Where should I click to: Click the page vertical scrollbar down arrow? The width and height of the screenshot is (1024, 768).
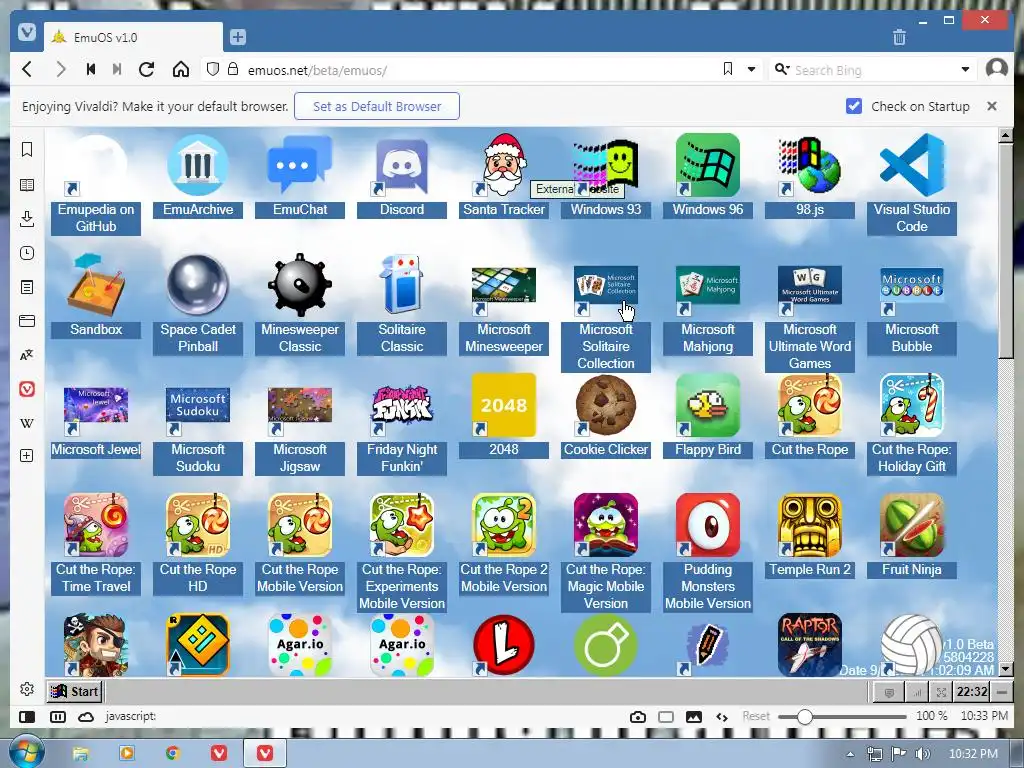pyautogui.click(x=1006, y=669)
